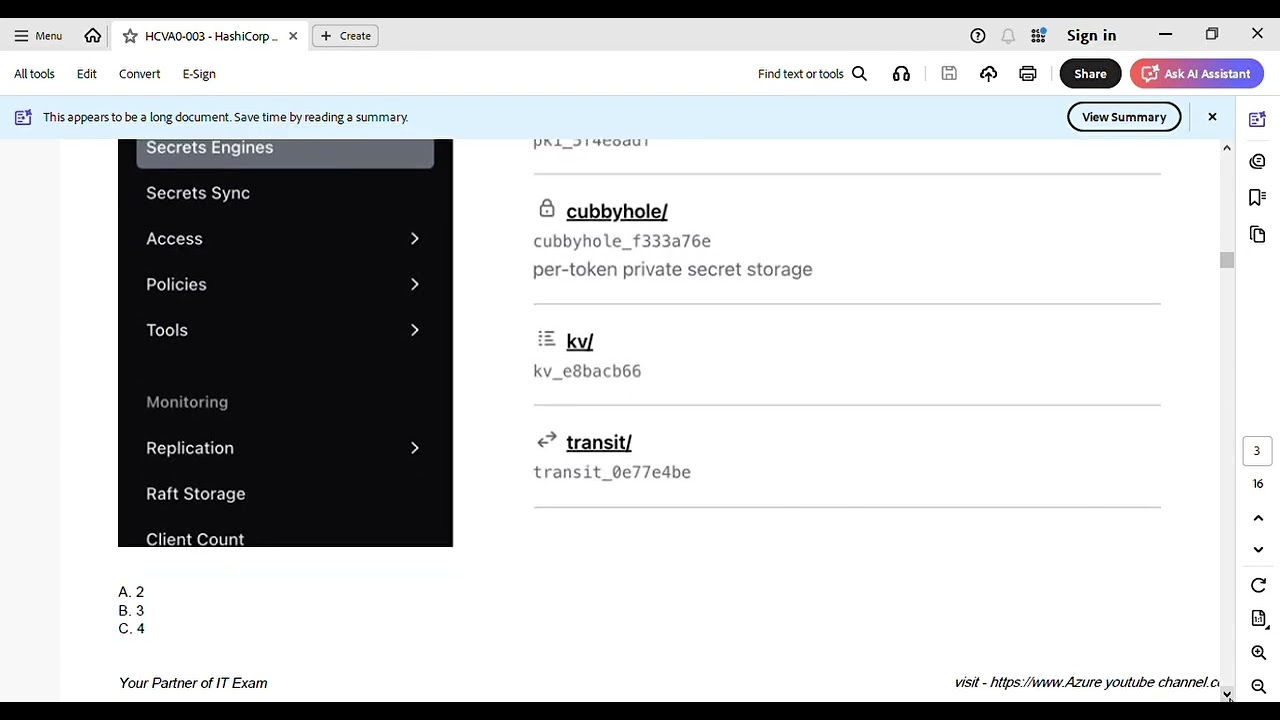
Task: Open the cubbyhole/ secrets engine link
Action: (x=617, y=211)
